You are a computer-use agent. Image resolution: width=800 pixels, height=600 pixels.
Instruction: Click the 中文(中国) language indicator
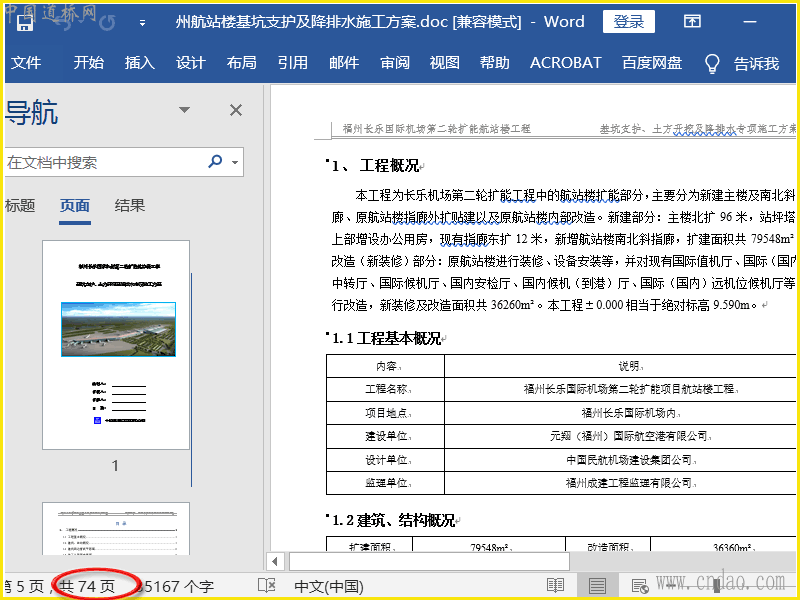(x=329, y=586)
